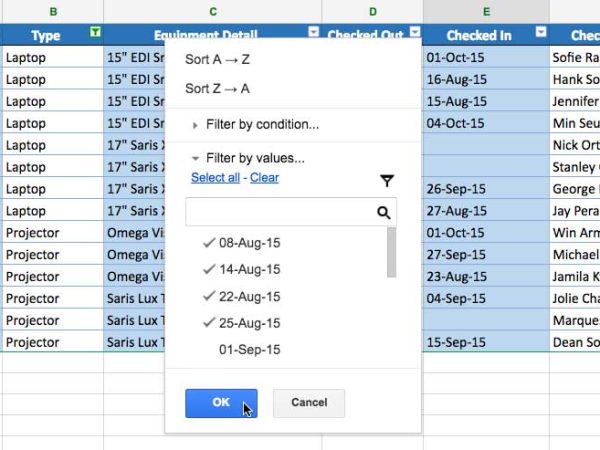
Task: Open the Checked In column filter arrow
Action: click(541, 33)
